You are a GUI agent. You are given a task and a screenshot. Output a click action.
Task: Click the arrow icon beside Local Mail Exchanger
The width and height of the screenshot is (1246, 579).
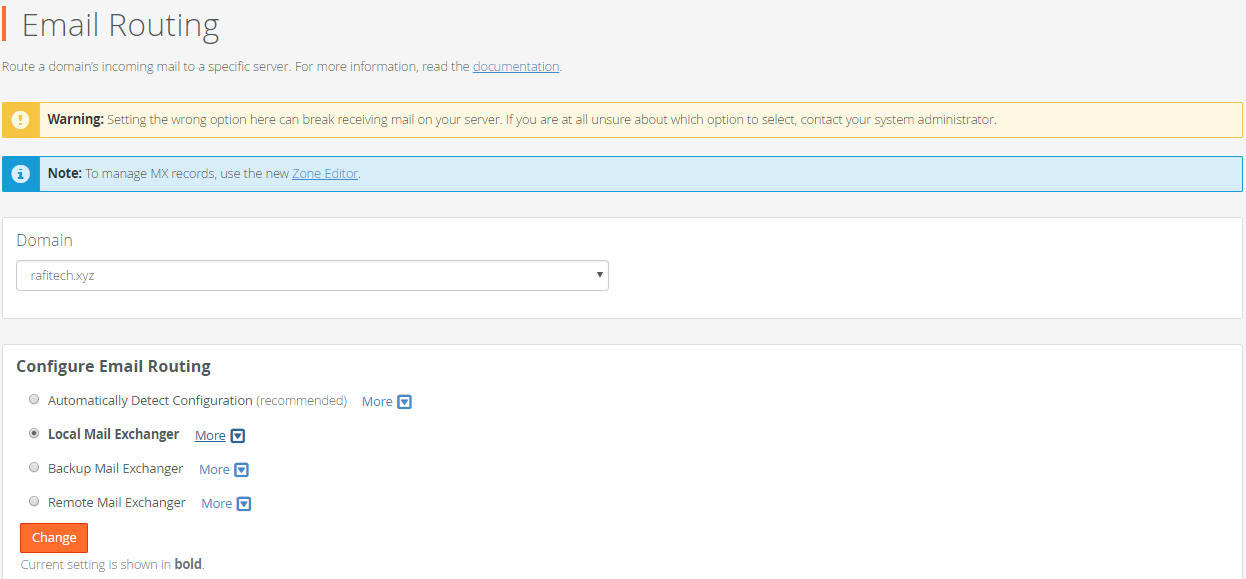point(238,436)
